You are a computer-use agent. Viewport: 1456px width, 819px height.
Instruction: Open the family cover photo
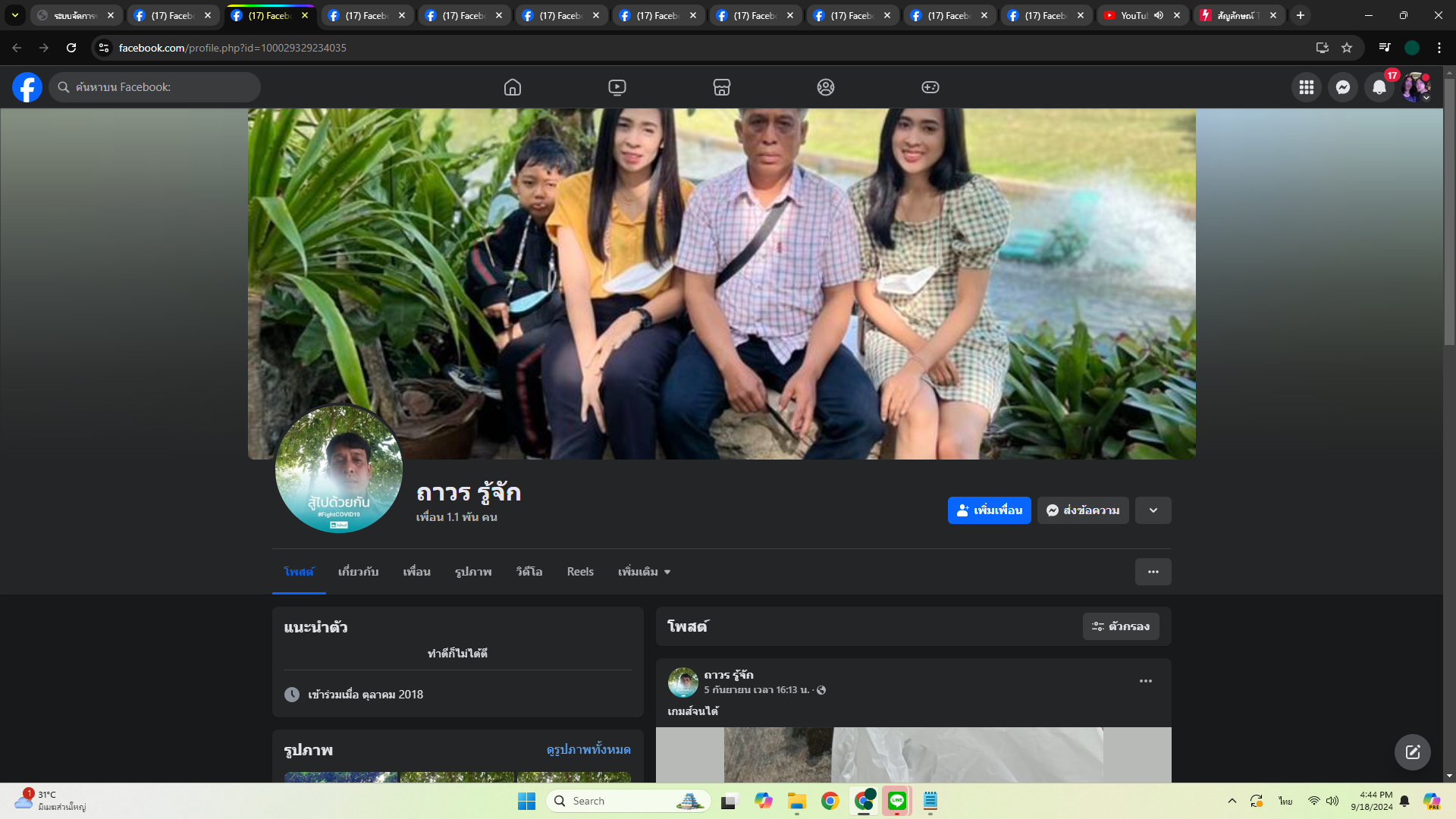click(x=722, y=284)
